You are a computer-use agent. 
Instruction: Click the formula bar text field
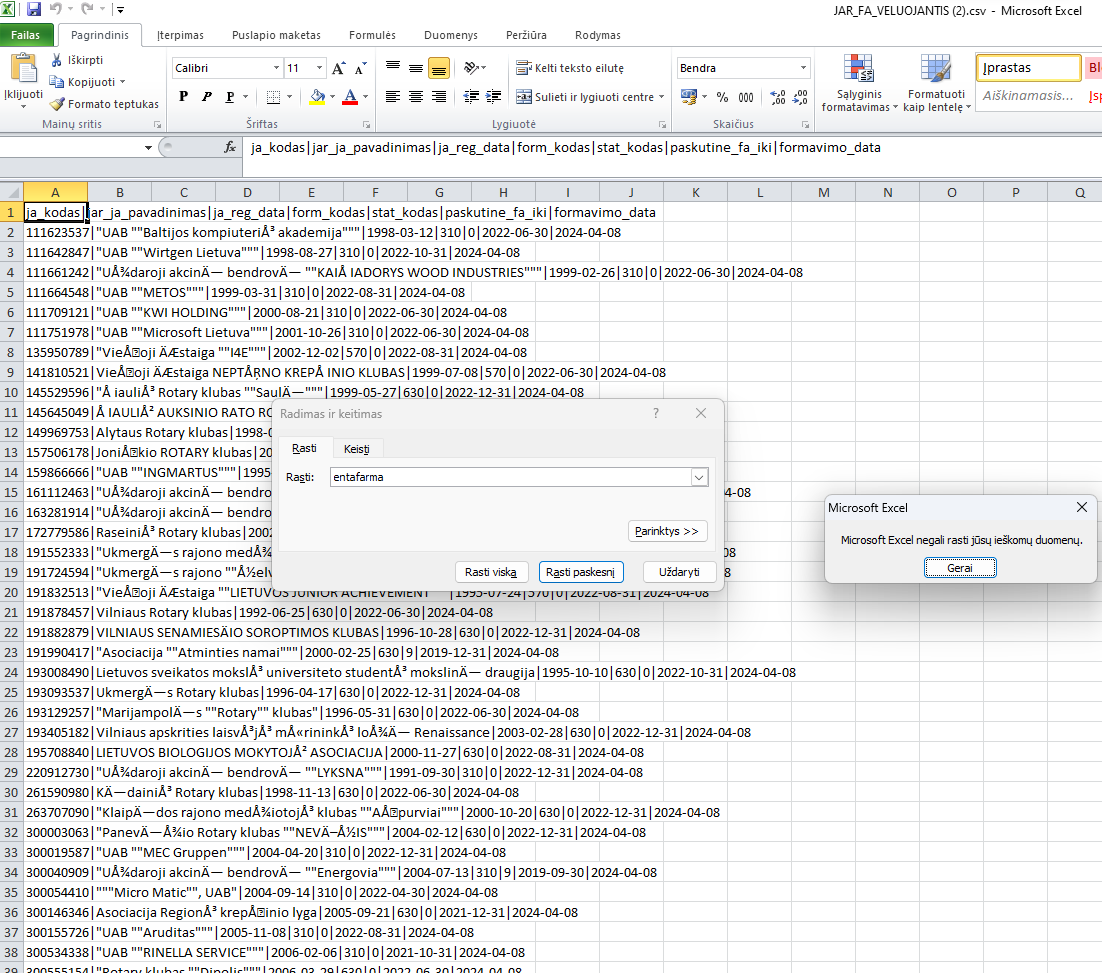(x=660, y=147)
